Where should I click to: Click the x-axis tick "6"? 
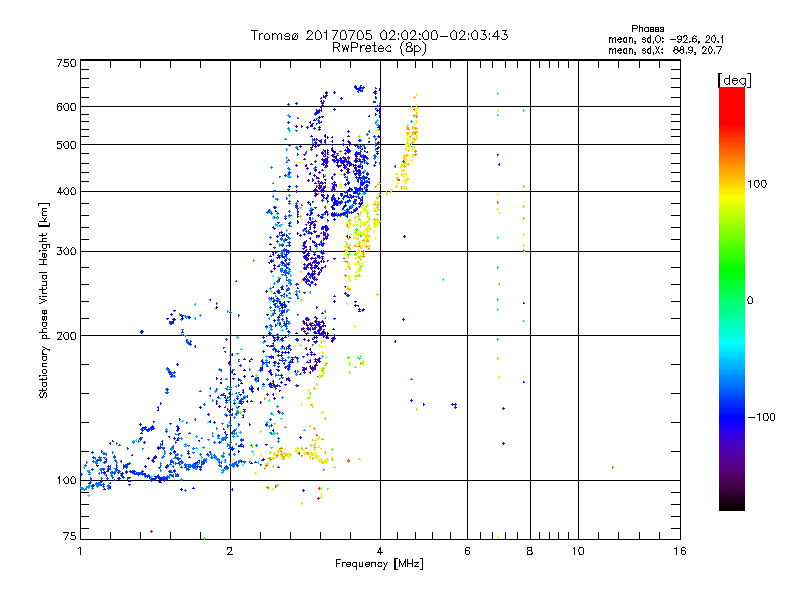pyautogui.click(x=467, y=551)
